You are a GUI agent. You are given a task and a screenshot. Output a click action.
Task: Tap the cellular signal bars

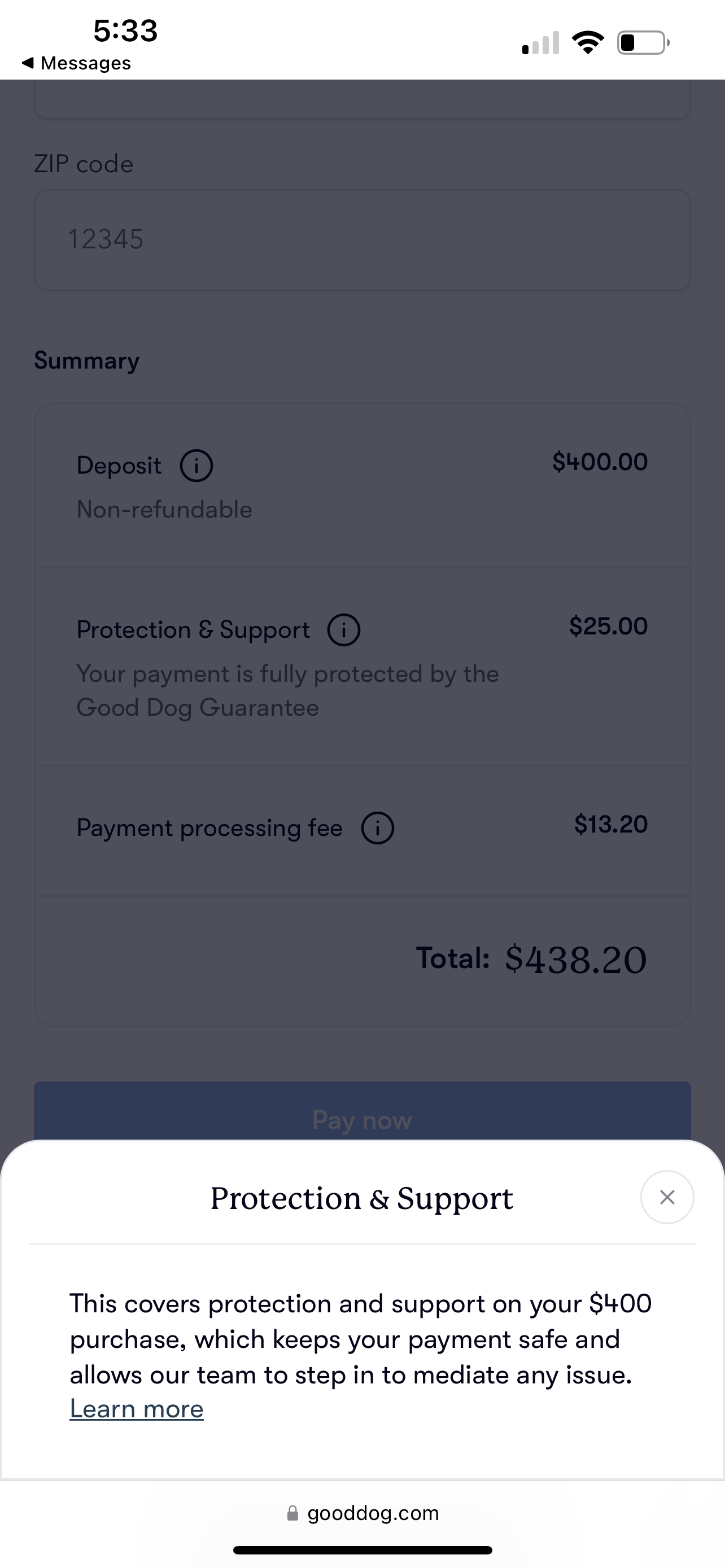[x=540, y=42]
